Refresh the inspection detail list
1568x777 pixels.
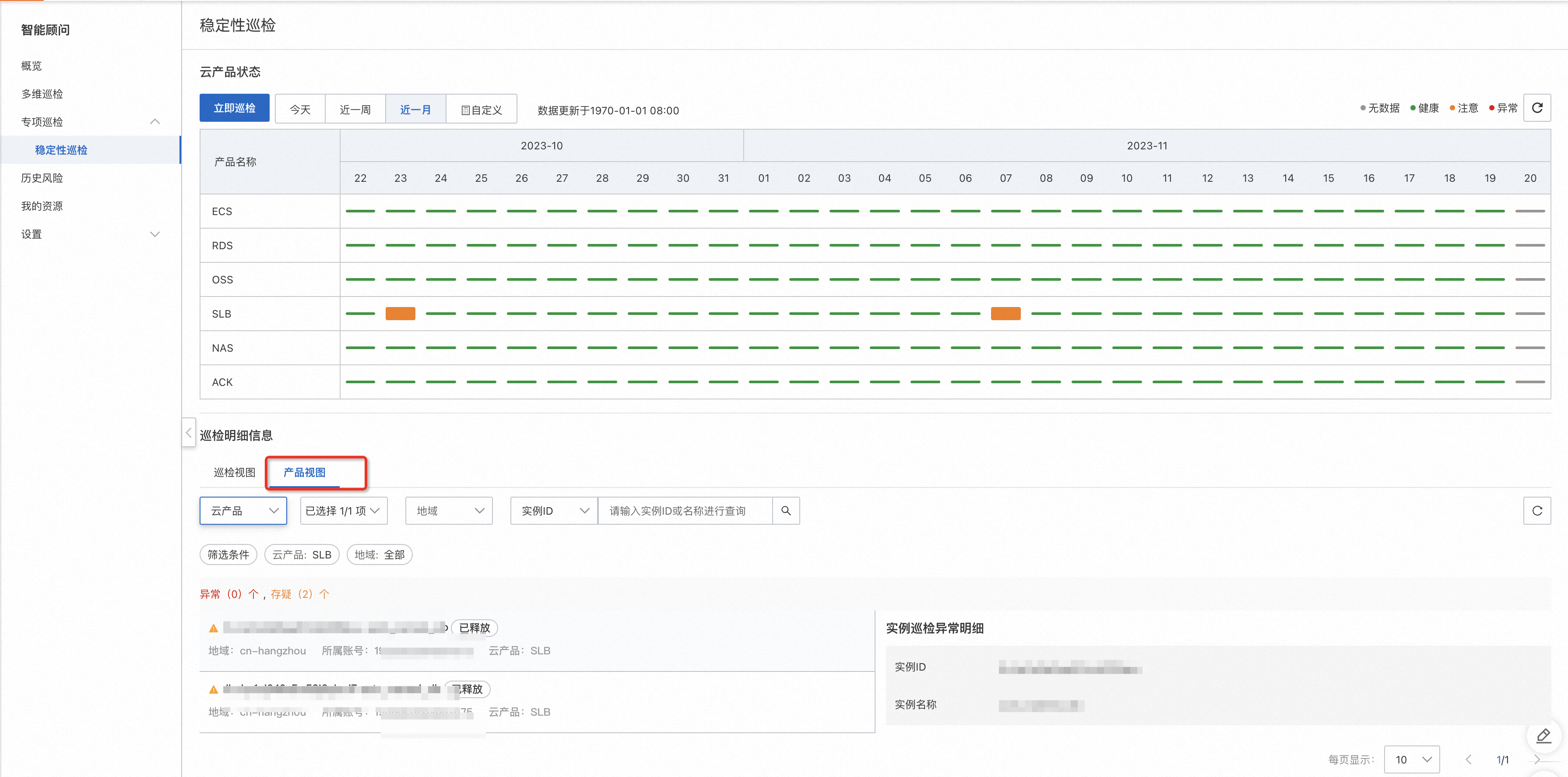coord(1536,510)
